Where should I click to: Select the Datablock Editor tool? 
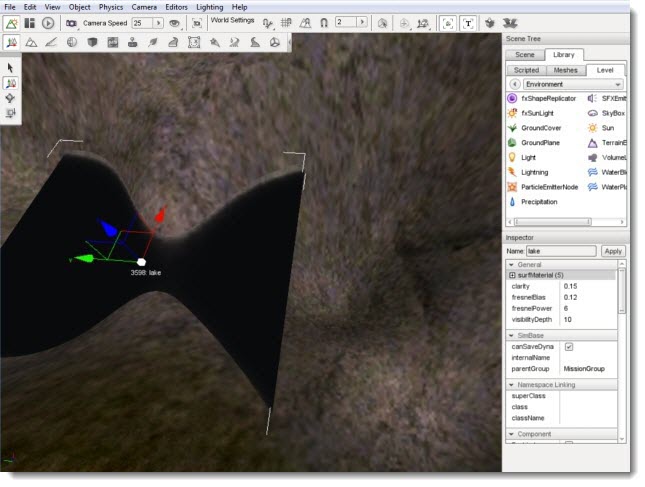pyautogui.click(x=112, y=42)
